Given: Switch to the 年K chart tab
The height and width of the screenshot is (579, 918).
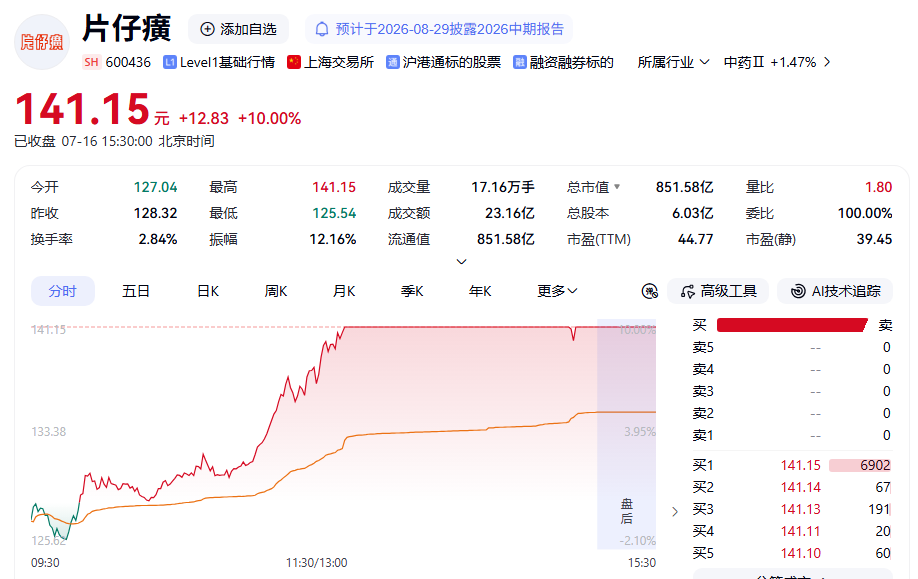Looking at the screenshot, I should (480, 291).
